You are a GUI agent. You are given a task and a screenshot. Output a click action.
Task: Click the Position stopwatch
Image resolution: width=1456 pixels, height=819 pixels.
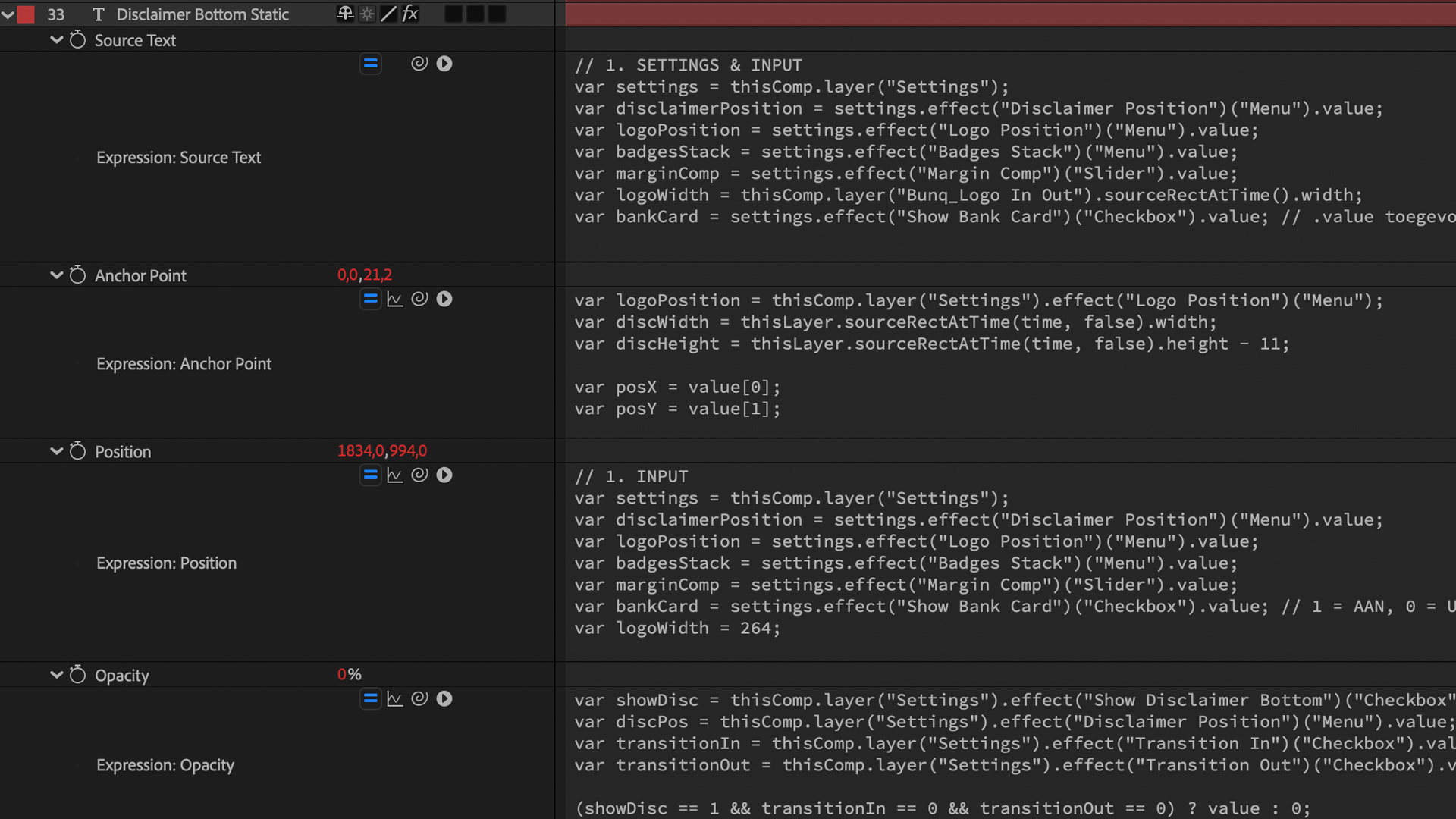coord(77,450)
